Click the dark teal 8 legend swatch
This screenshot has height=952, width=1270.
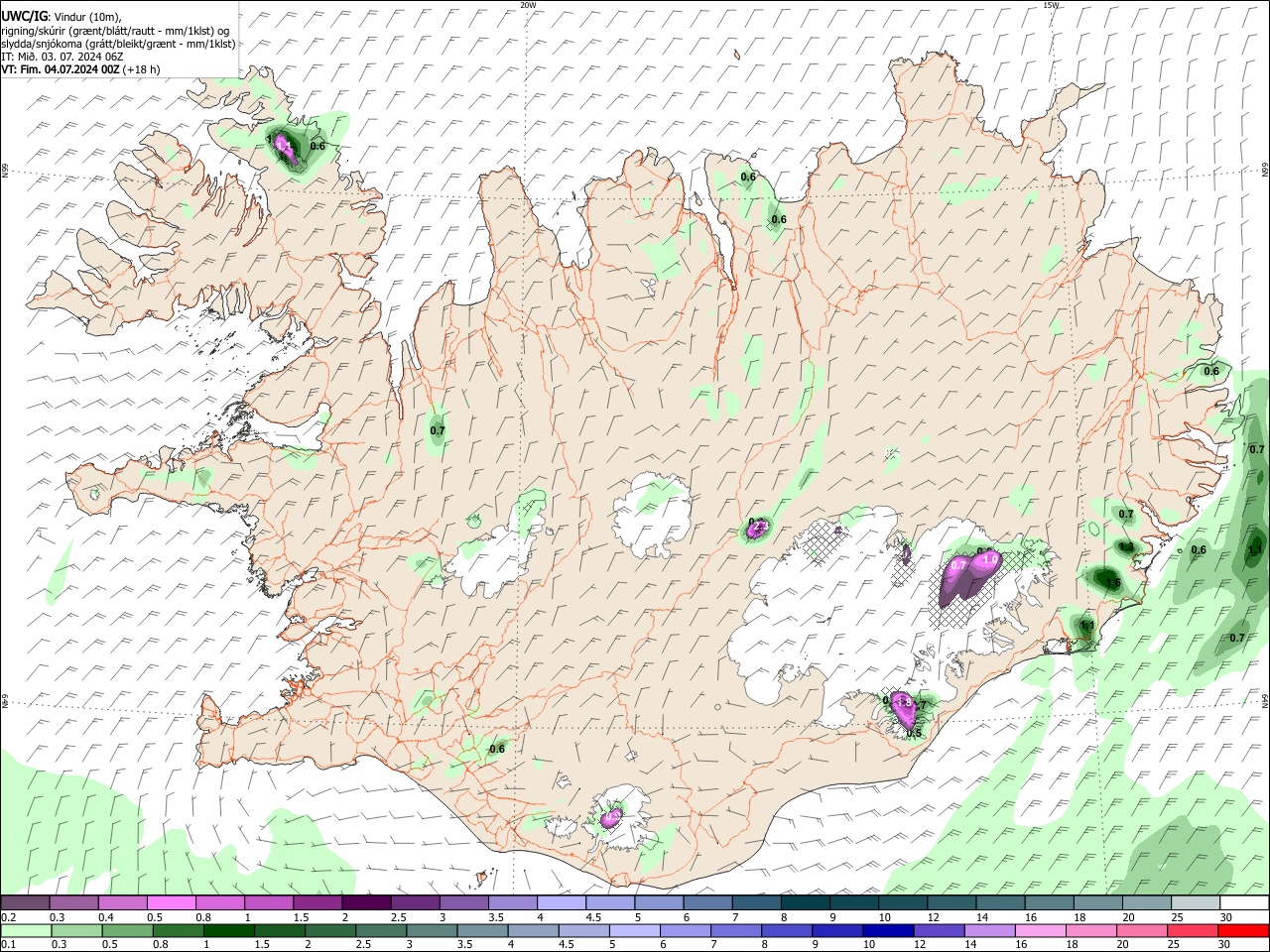click(805, 903)
